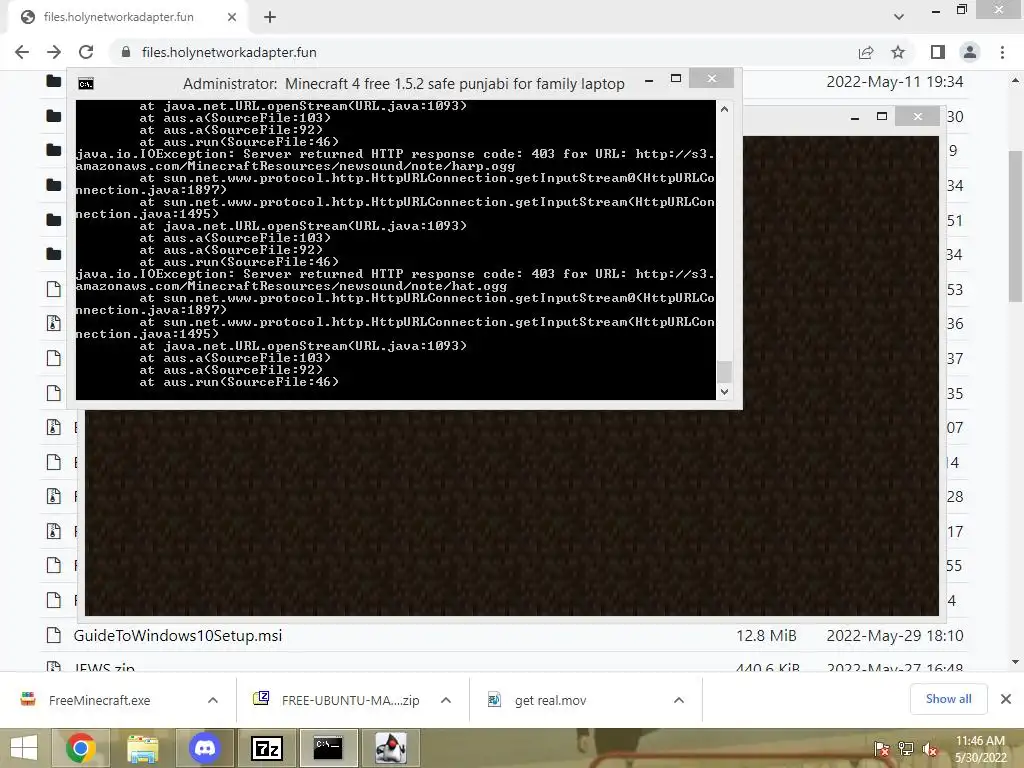Expand options for FreeMinecraft.exe download
Image resolution: width=1024 pixels, height=768 pixels.
pos(213,700)
